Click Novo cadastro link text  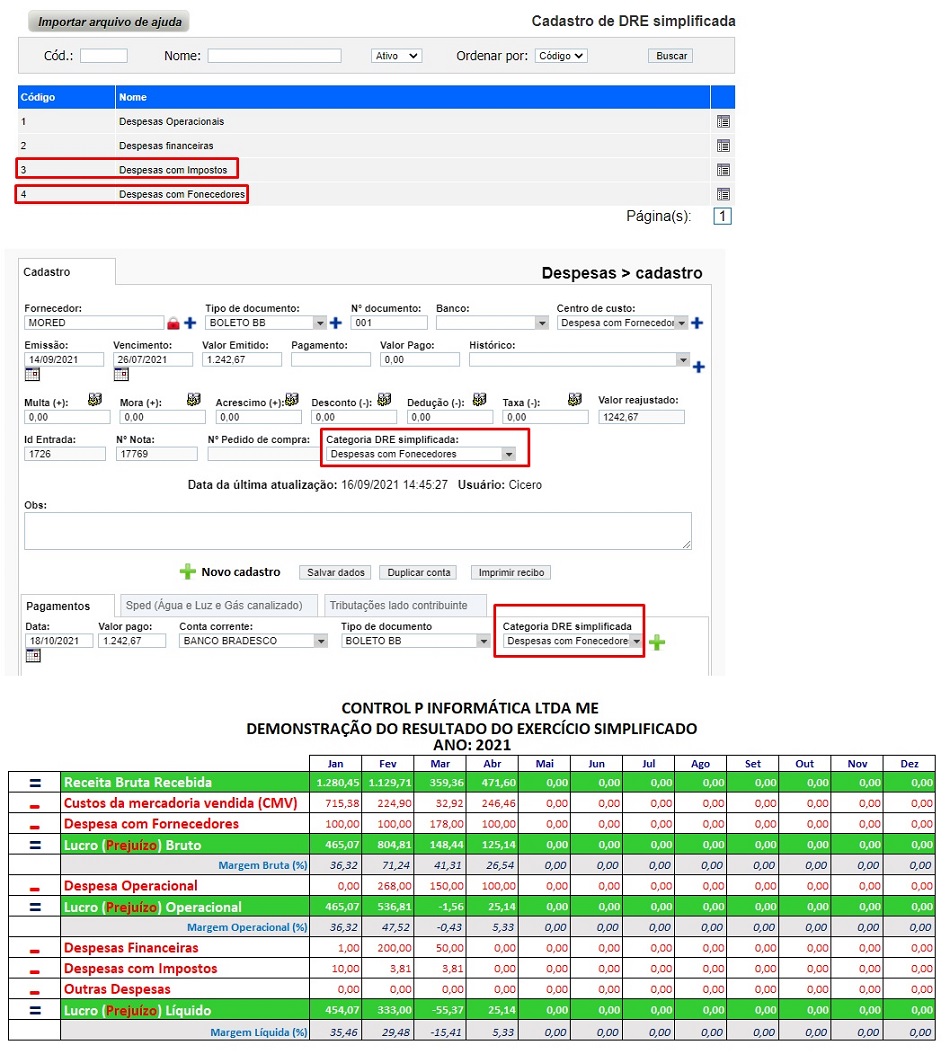pyautogui.click(x=241, y=572)
